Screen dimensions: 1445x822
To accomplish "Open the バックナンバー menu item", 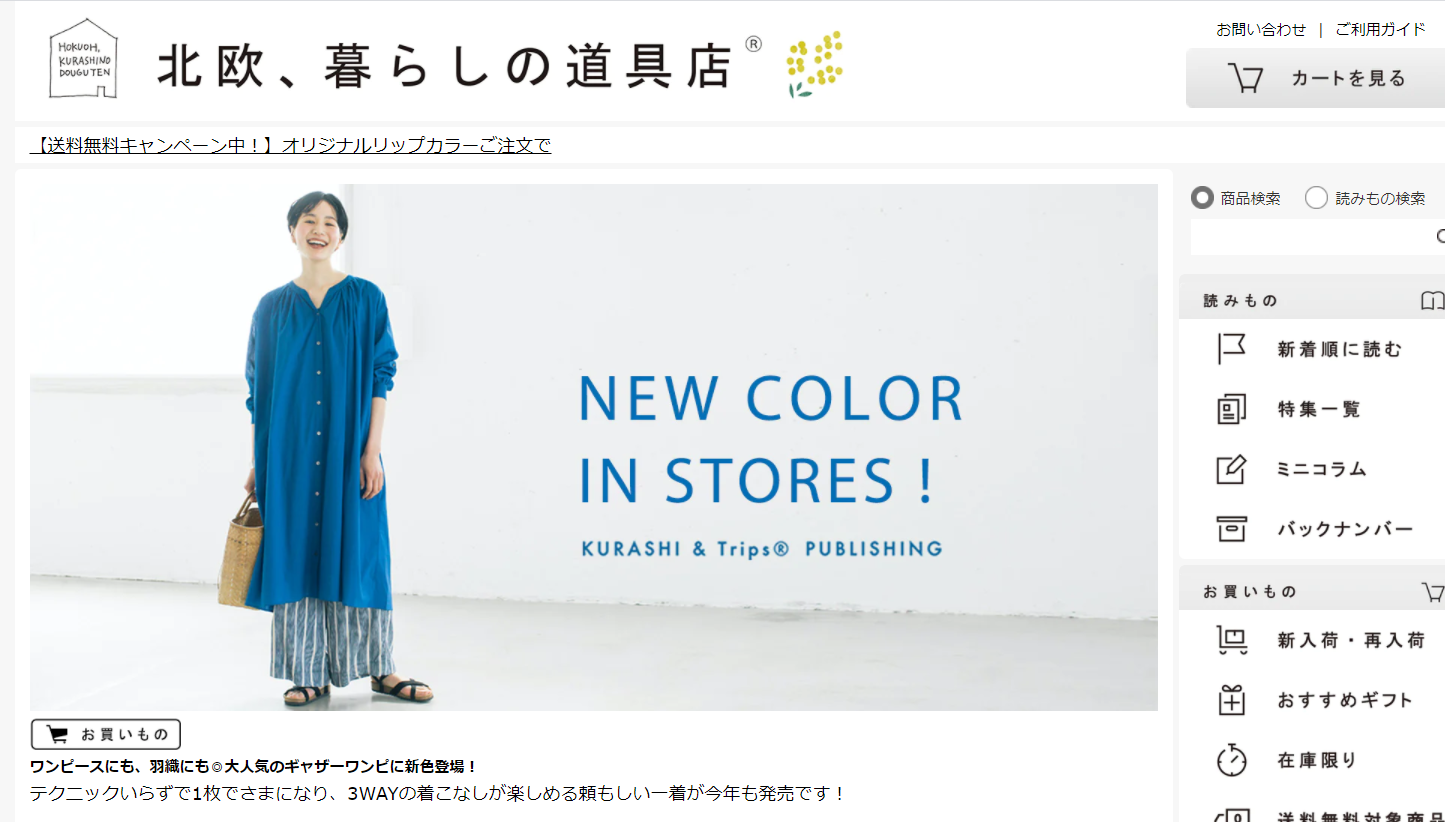I will [x=1345, y=529].
